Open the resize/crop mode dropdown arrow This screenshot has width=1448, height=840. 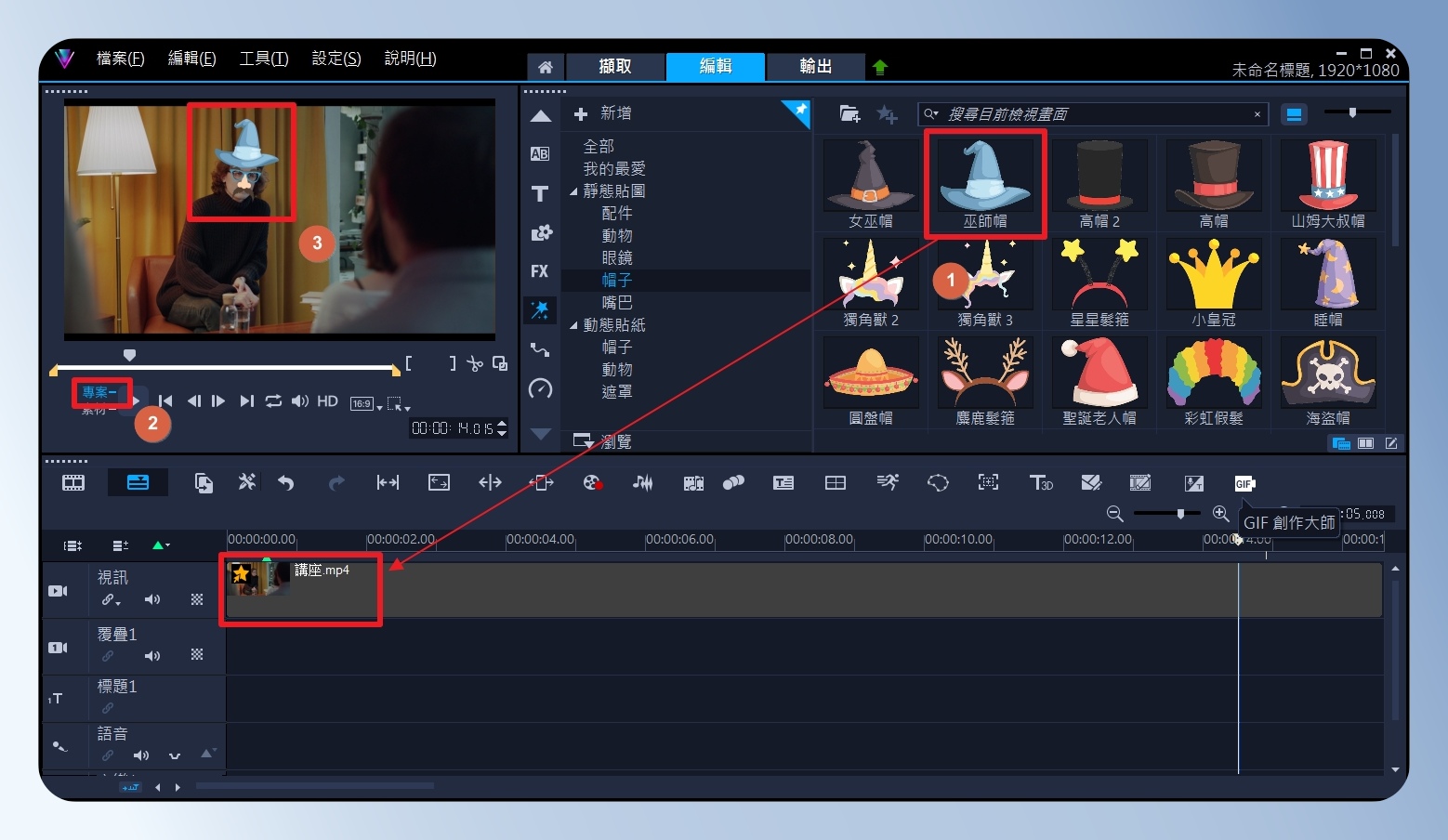pos(407,408)
